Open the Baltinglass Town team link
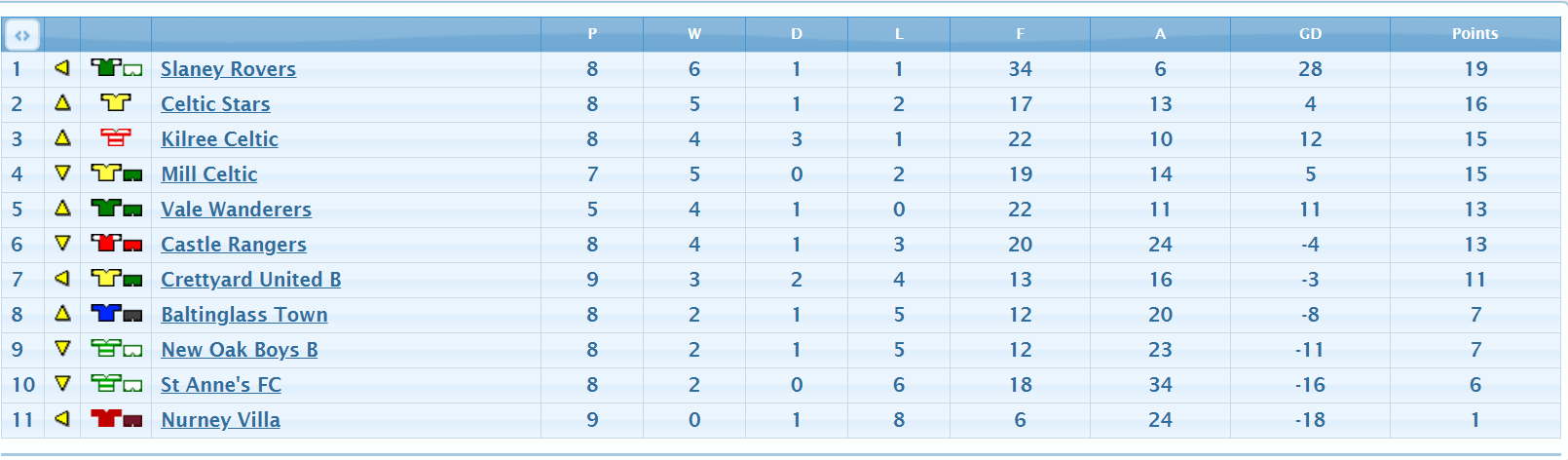Viewport: 1568px width, 460px height. [244, 315]
